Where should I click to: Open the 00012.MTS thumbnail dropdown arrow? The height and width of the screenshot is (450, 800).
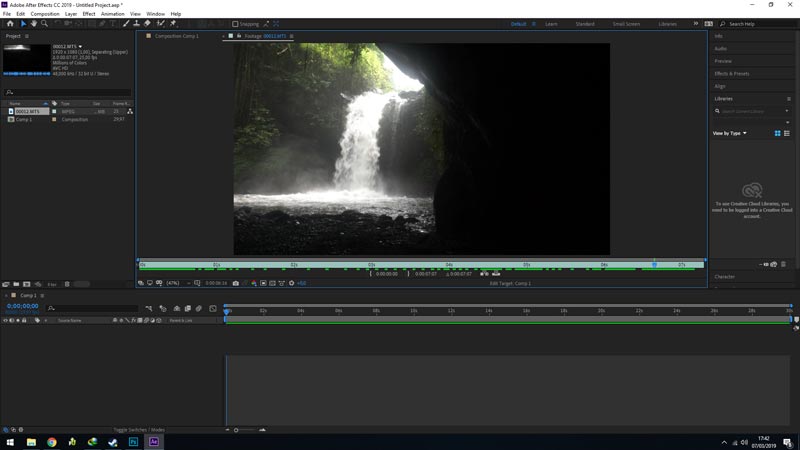80,46
